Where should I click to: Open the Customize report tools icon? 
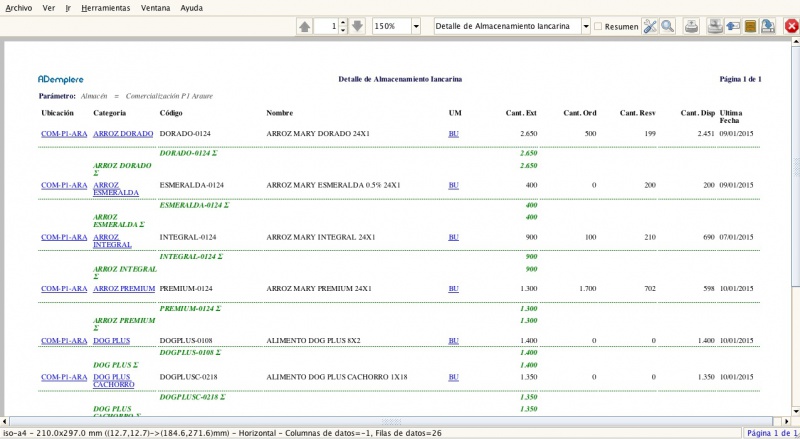point(649,26)
